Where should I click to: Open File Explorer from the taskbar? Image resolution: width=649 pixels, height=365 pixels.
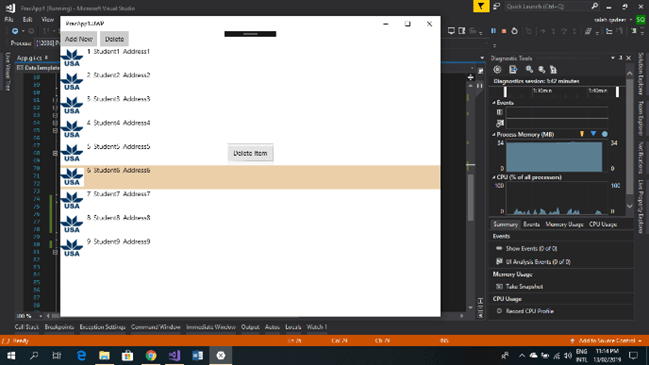pyautogui.click(x=104, y=355)
